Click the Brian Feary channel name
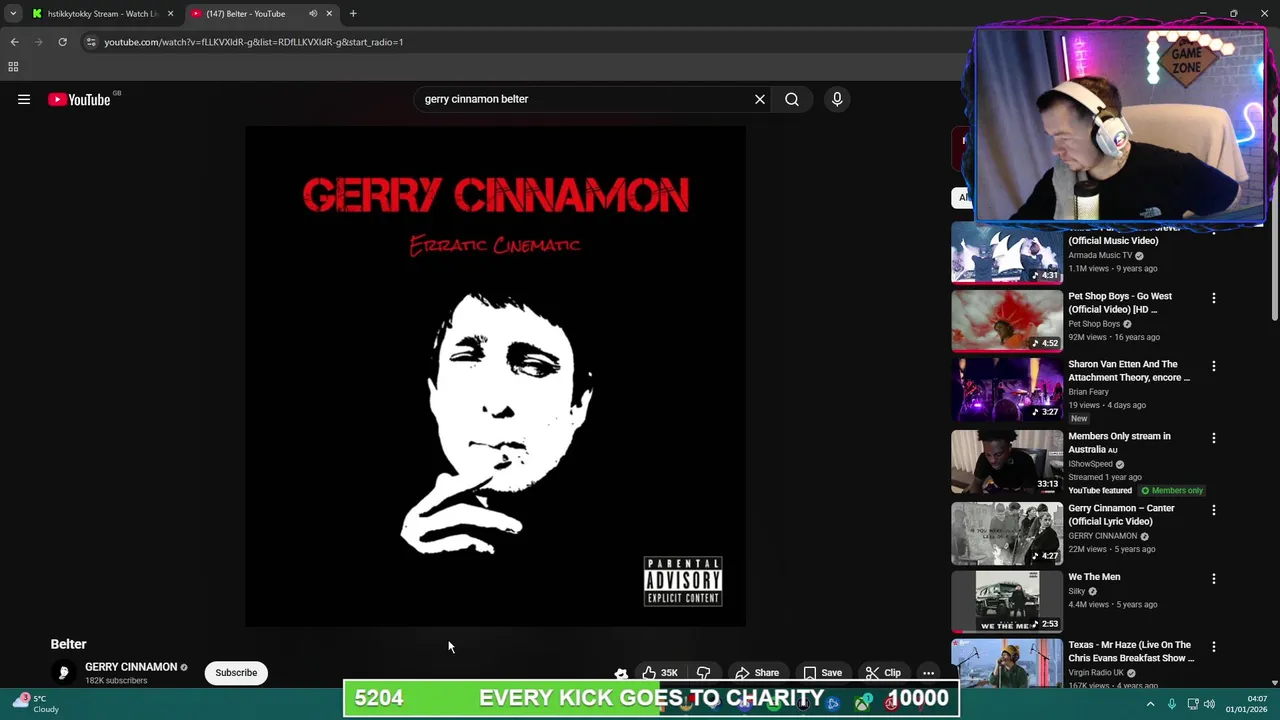 click(1088, 392)
